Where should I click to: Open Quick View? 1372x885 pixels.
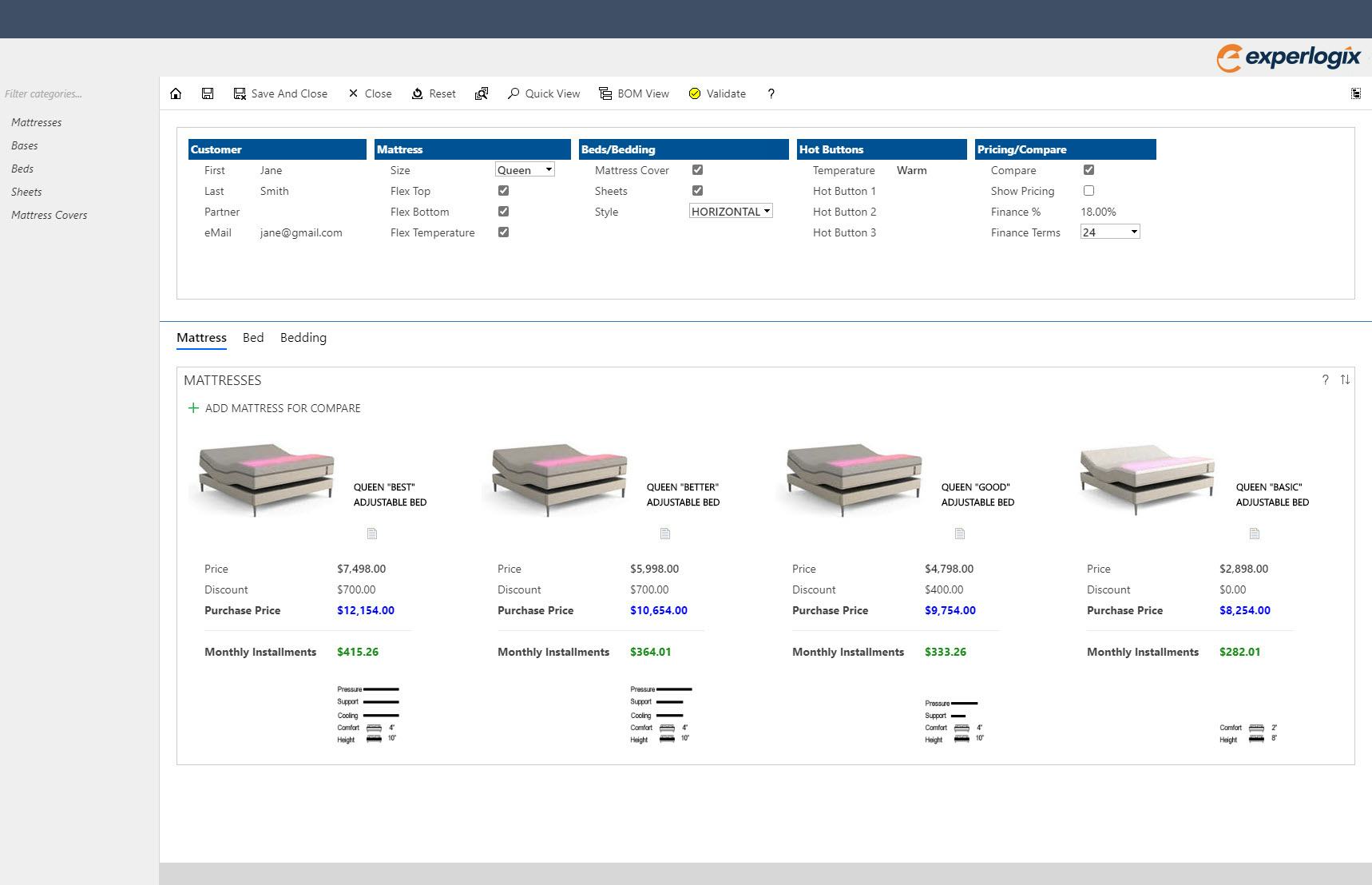click(545, 93)
